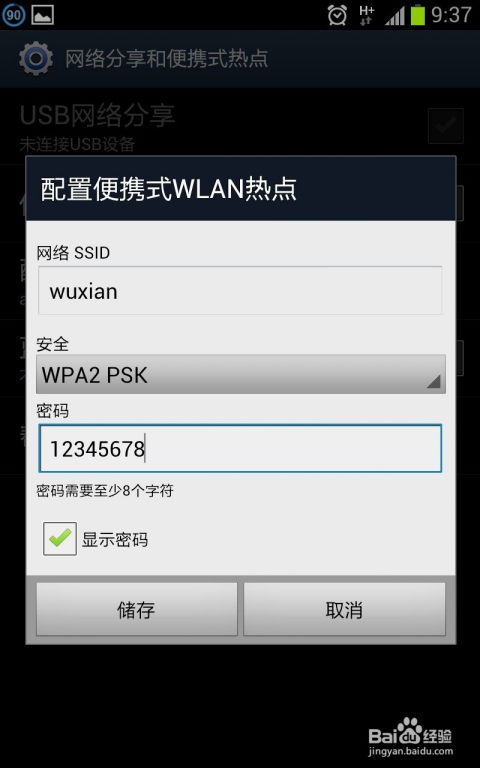Tap the circled 90 status icon

point(14,15)
